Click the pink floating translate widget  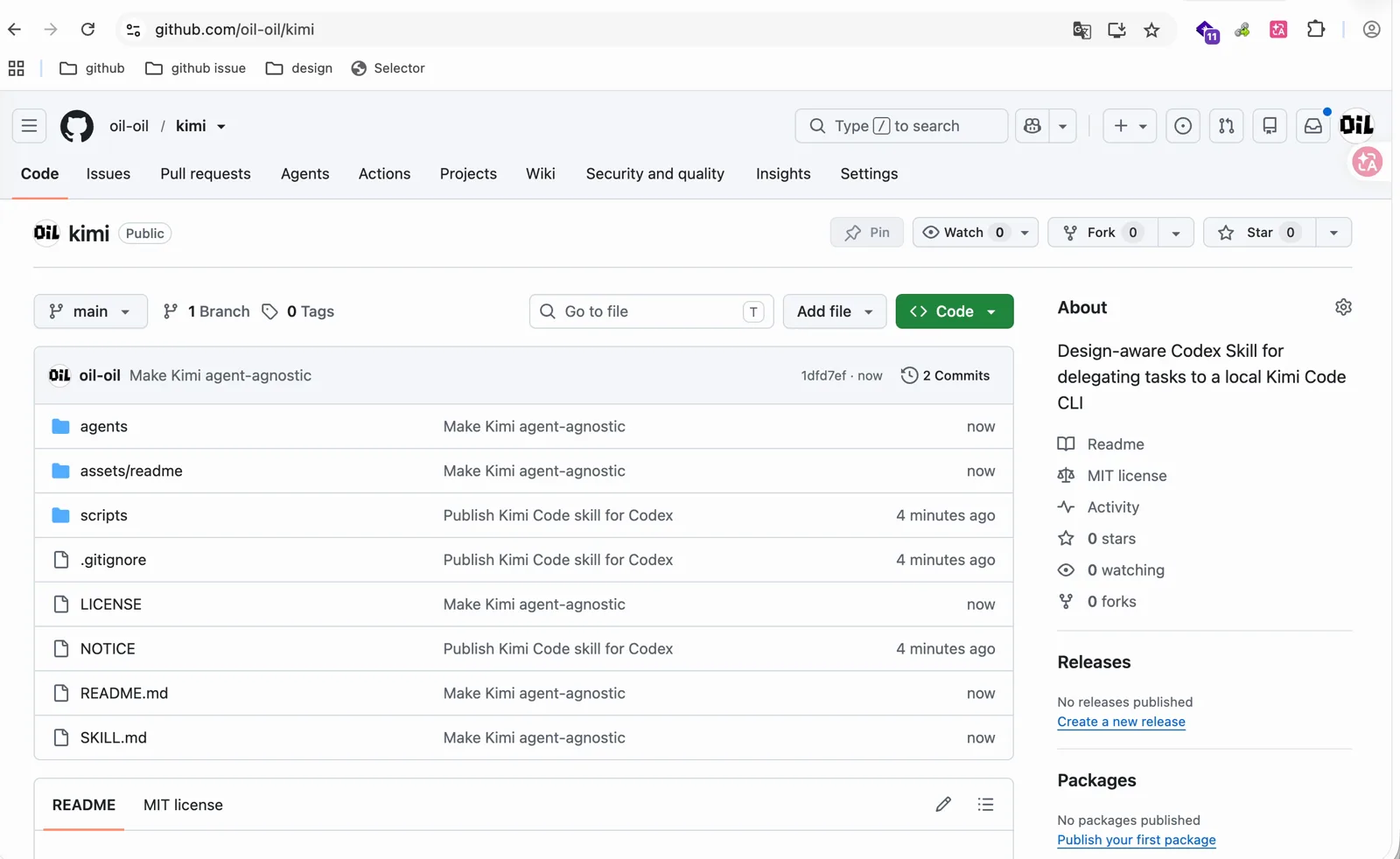coord(1367,162)
